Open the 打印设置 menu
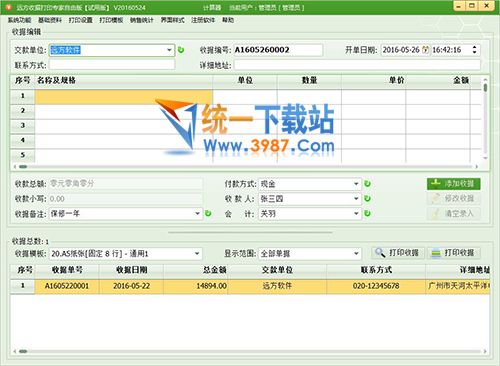 point(81,20)
